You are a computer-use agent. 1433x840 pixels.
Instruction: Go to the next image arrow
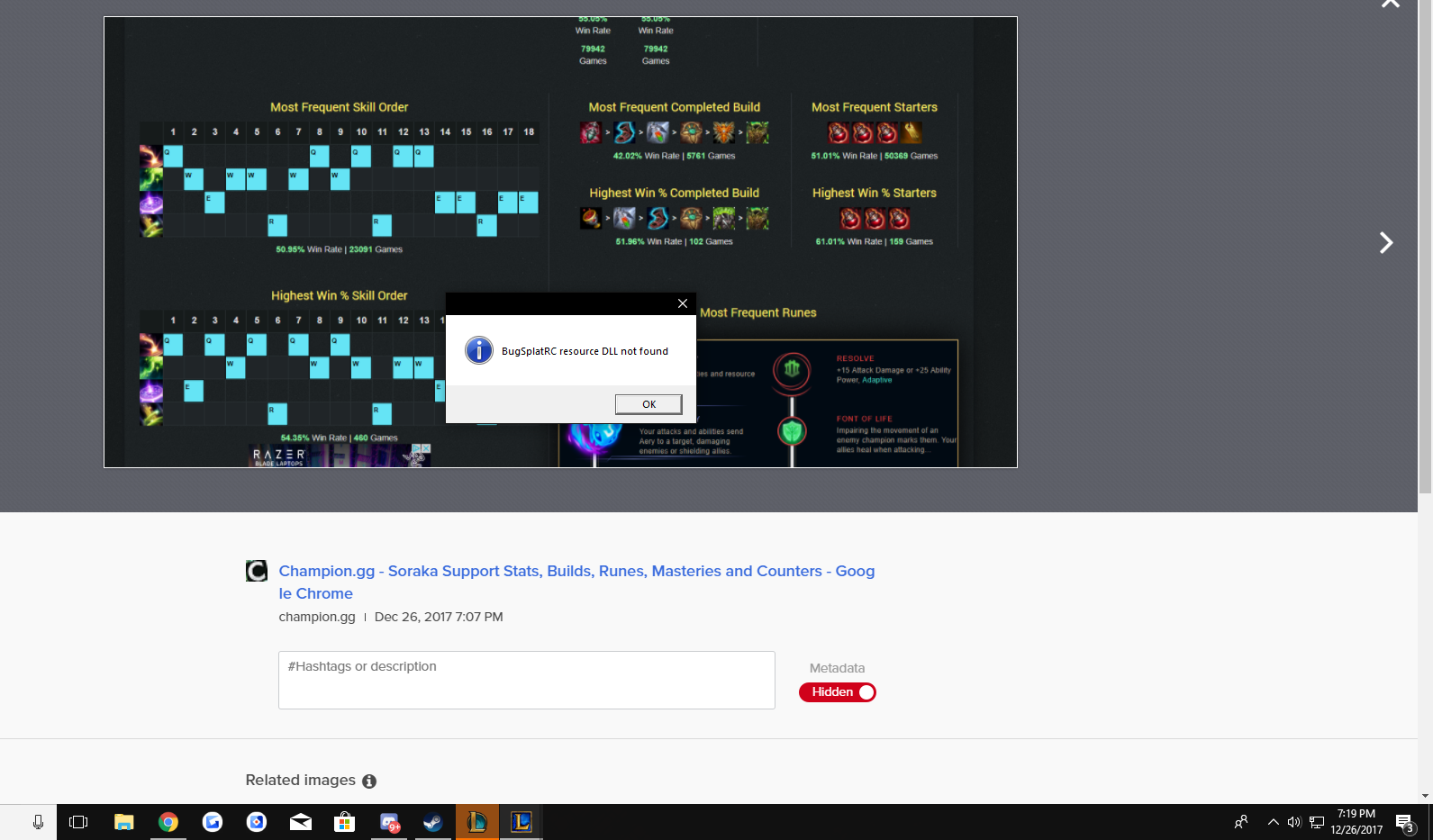pyautogui.click(x=1386, y=243)
